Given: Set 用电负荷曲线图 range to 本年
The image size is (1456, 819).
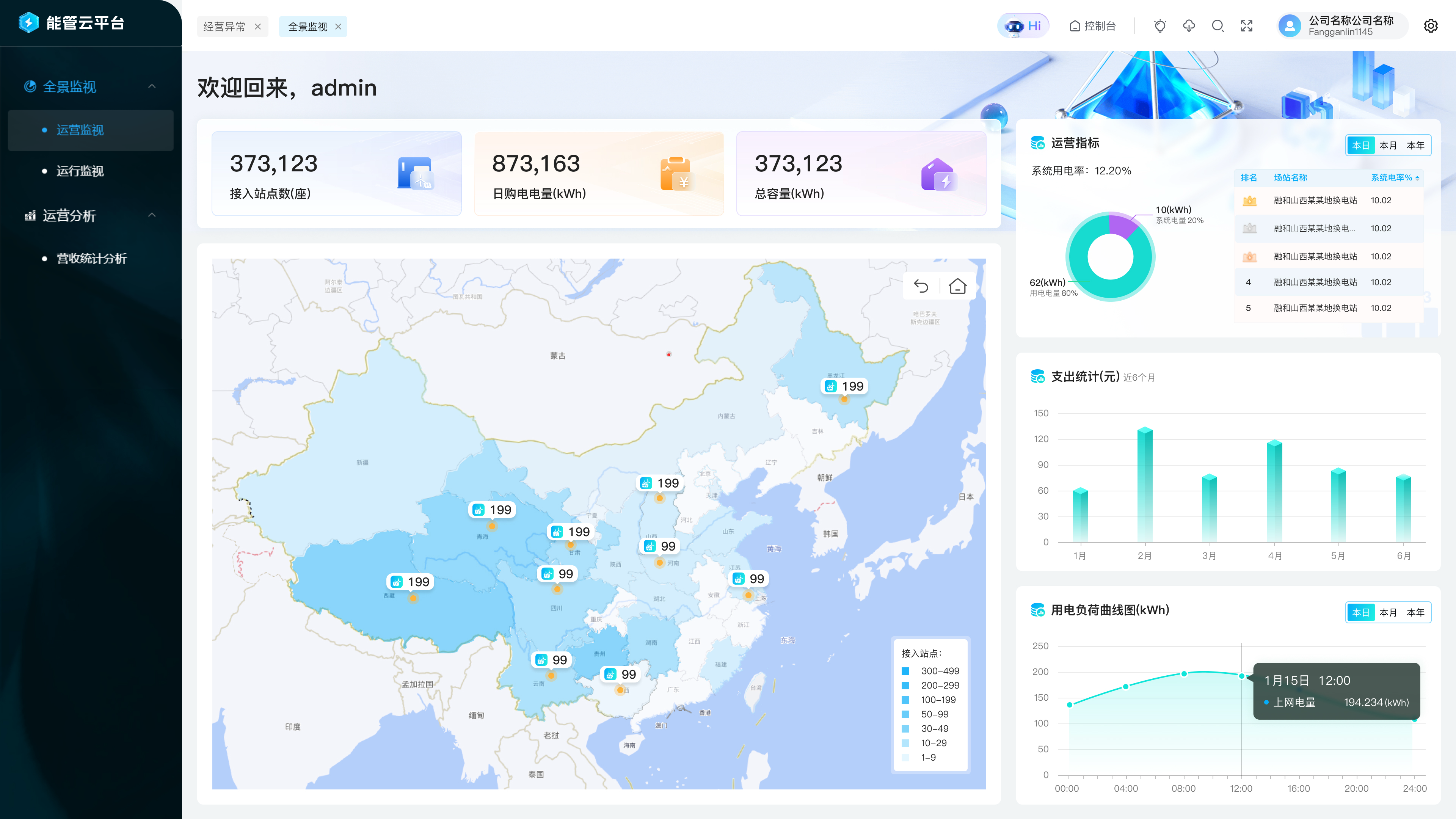Looking at the screenshot, I should [x=1415, y=612].
